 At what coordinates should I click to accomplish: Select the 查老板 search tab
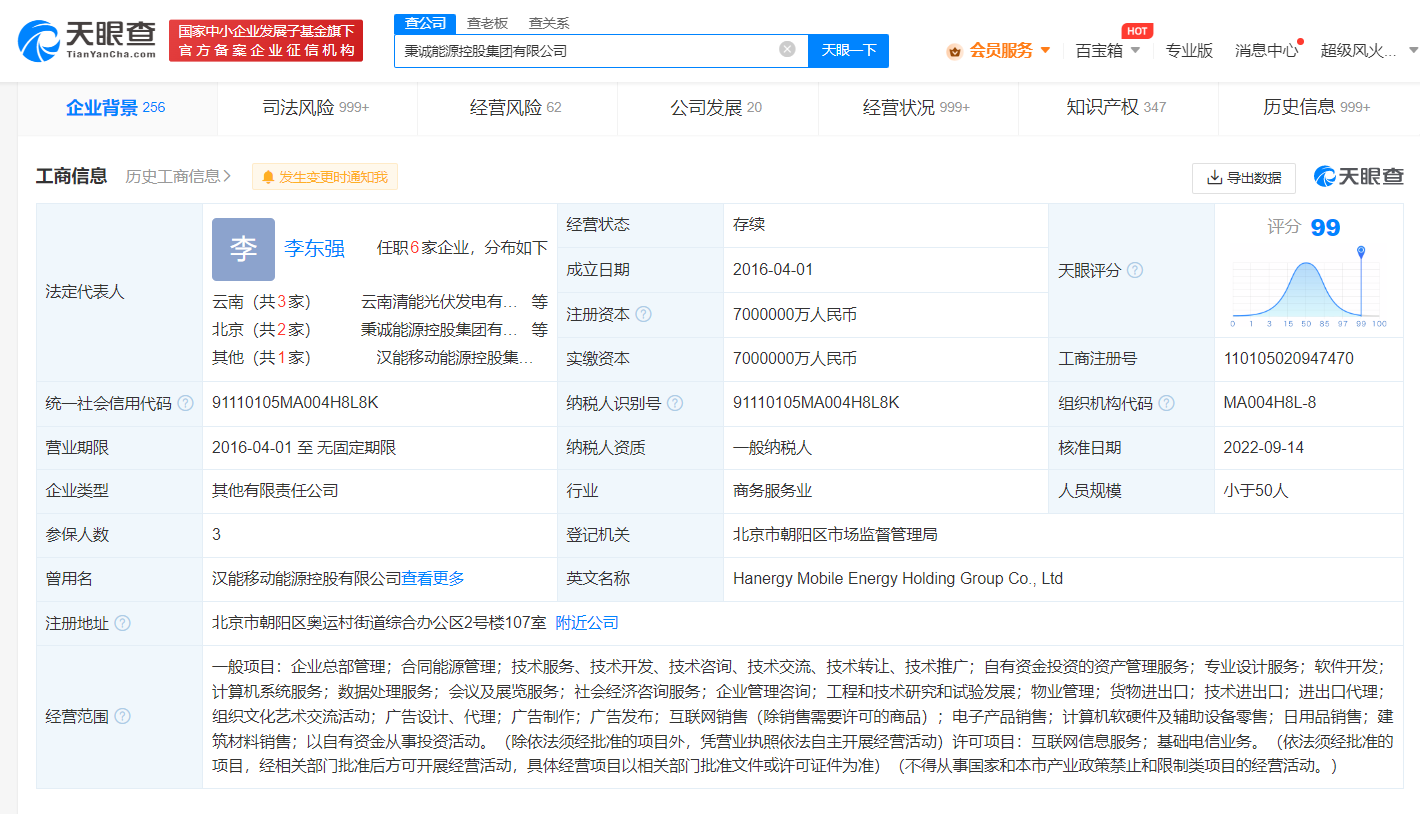pyautogui.click(x=487, y=23)
